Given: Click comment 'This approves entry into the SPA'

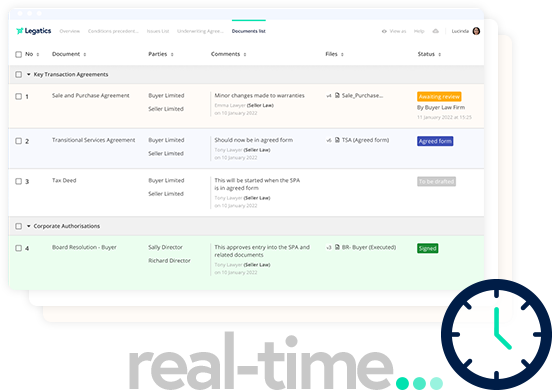Looking at the screenshot, I should point(262,247).
